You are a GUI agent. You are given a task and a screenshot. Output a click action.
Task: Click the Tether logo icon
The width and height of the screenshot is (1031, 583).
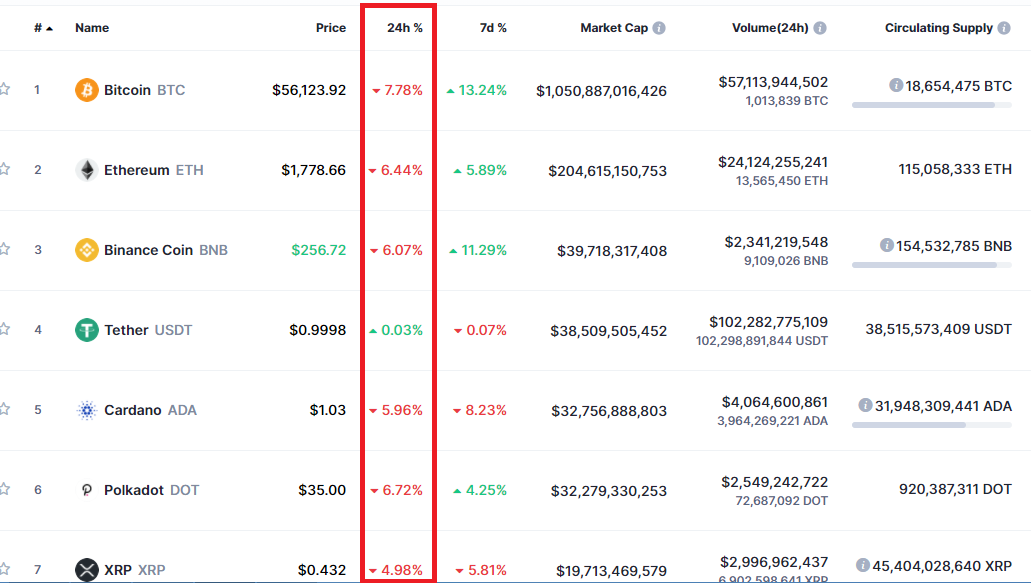coord(87,330)
